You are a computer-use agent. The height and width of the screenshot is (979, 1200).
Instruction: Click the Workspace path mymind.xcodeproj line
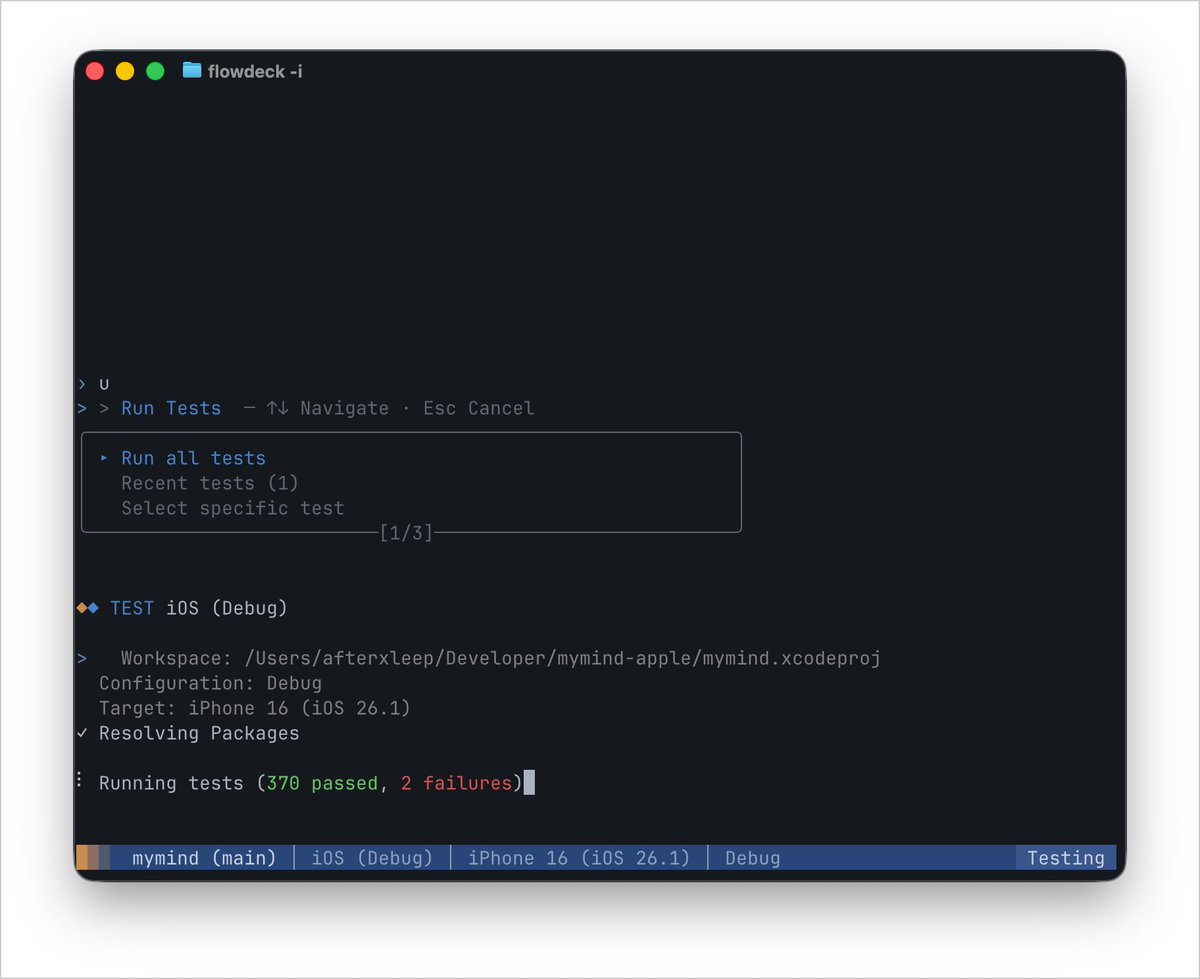[x=500, y=658]
